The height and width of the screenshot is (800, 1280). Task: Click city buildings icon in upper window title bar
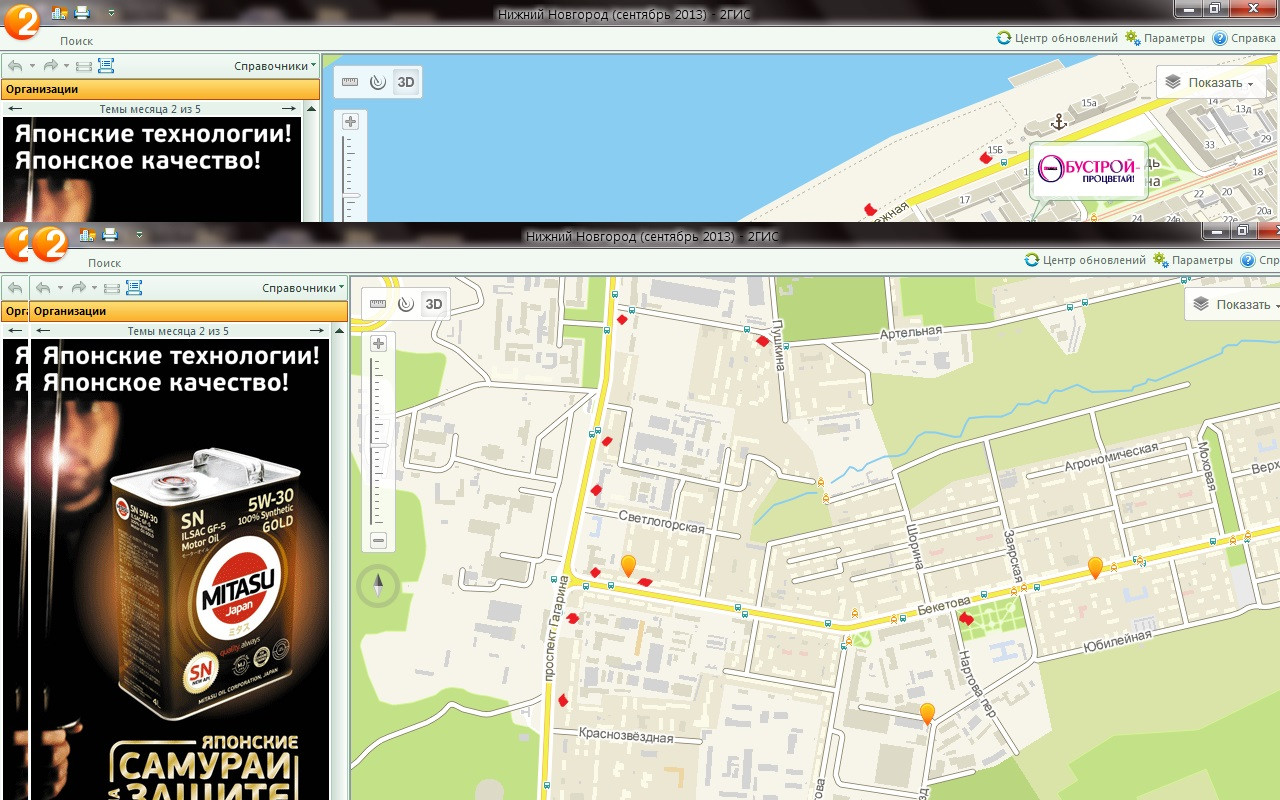click(59, 13)
